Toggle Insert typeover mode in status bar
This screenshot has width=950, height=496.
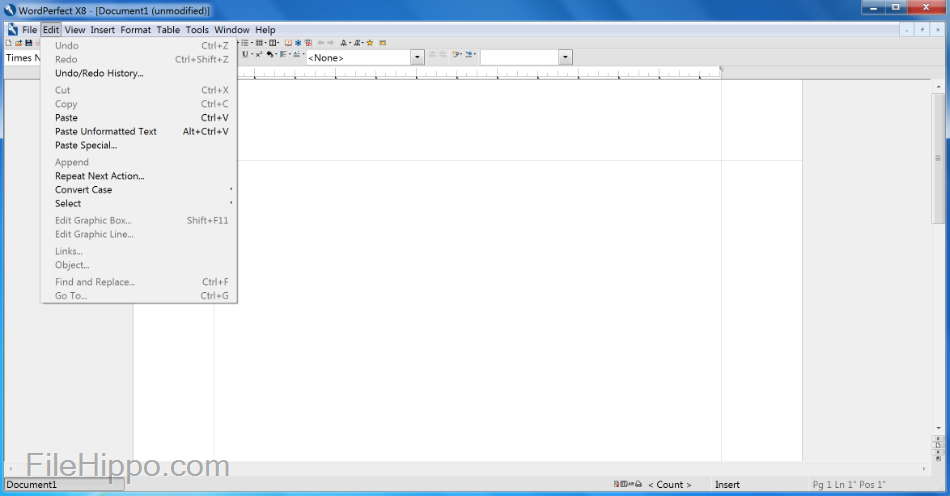point(727,484)
